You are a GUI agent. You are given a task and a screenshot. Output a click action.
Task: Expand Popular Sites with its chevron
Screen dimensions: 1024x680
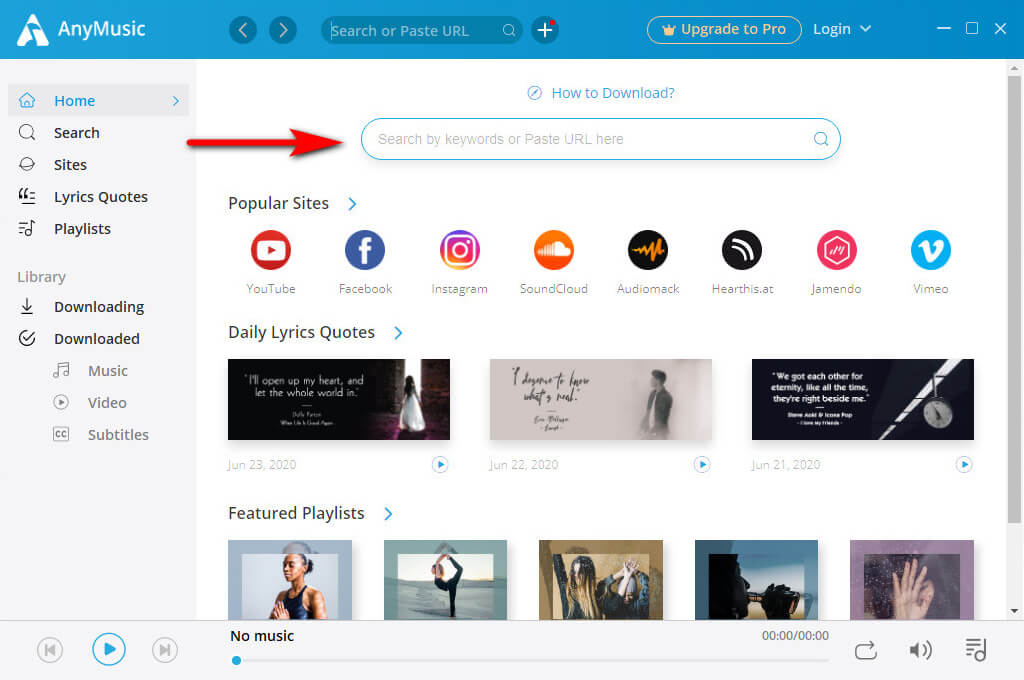tap(353, 204)
